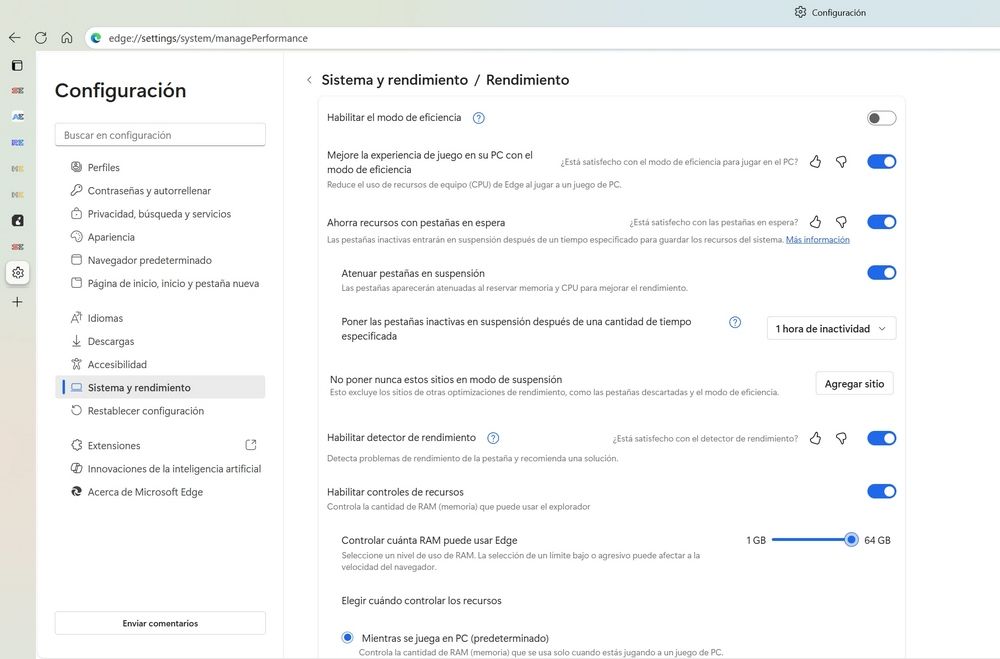Select 'Mientras se juega en PC' radio button
1000x659 pixels.
click(x=346, y=637)
